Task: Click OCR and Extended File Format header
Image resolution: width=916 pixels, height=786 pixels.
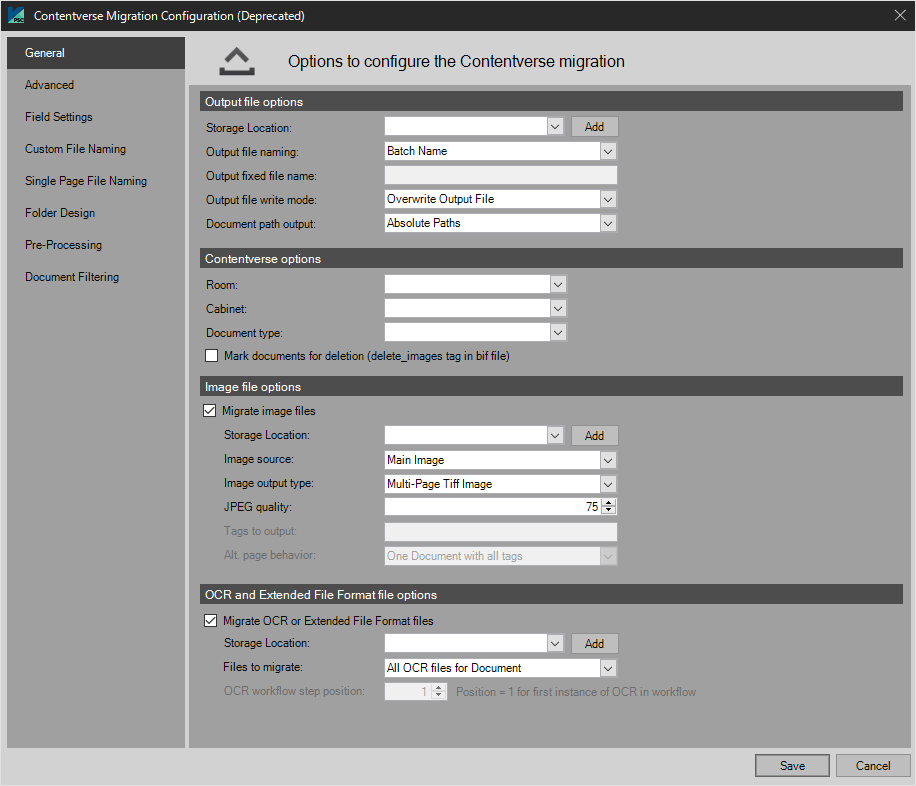Action: coord(551,595)
